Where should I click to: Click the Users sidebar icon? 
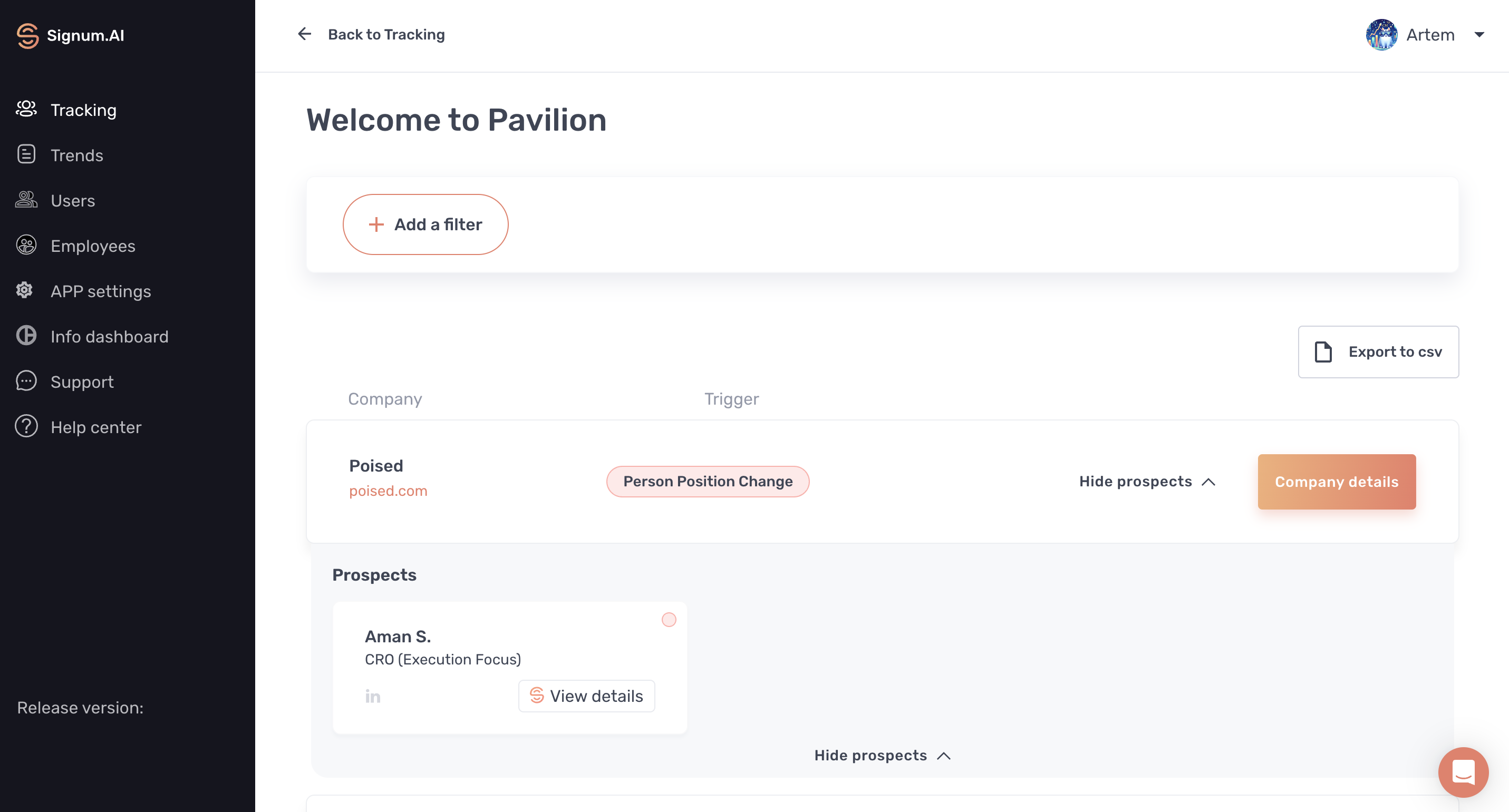(x=26, y=200)
